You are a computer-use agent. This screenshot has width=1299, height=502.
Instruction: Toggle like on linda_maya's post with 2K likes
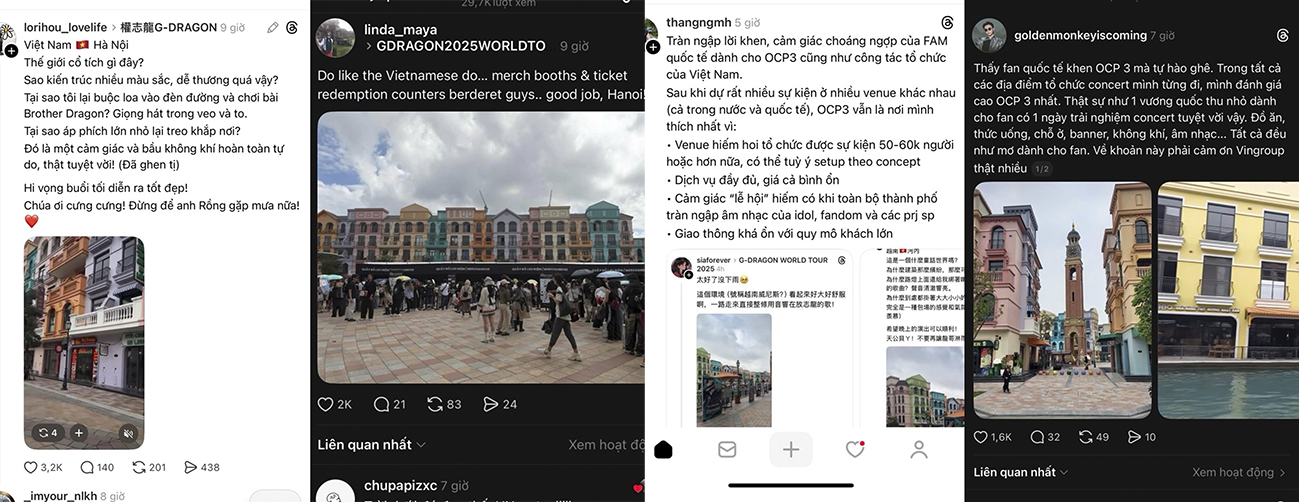click(x=335, y=404)
